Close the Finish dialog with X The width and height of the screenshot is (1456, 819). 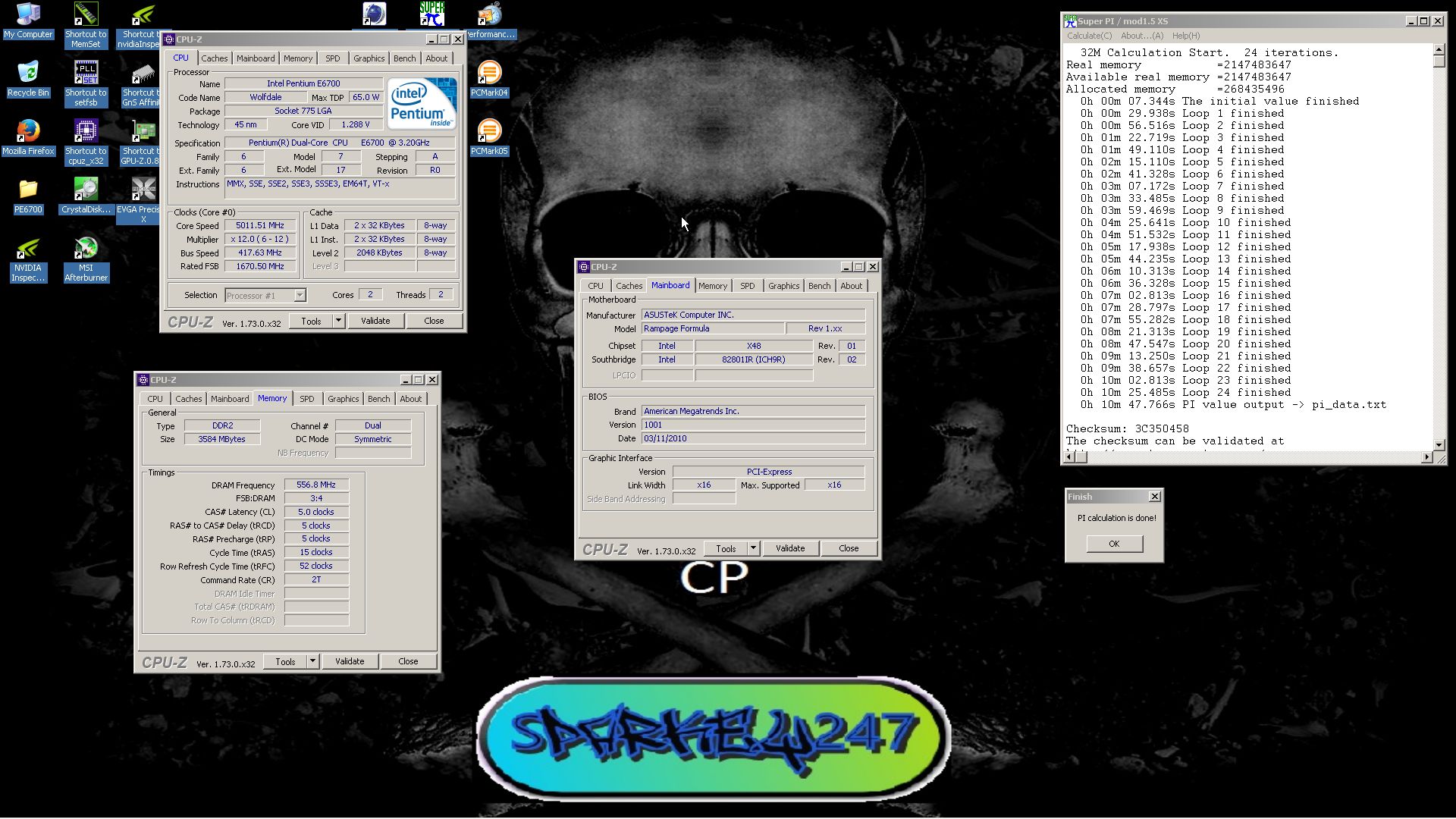[1154, 497]
